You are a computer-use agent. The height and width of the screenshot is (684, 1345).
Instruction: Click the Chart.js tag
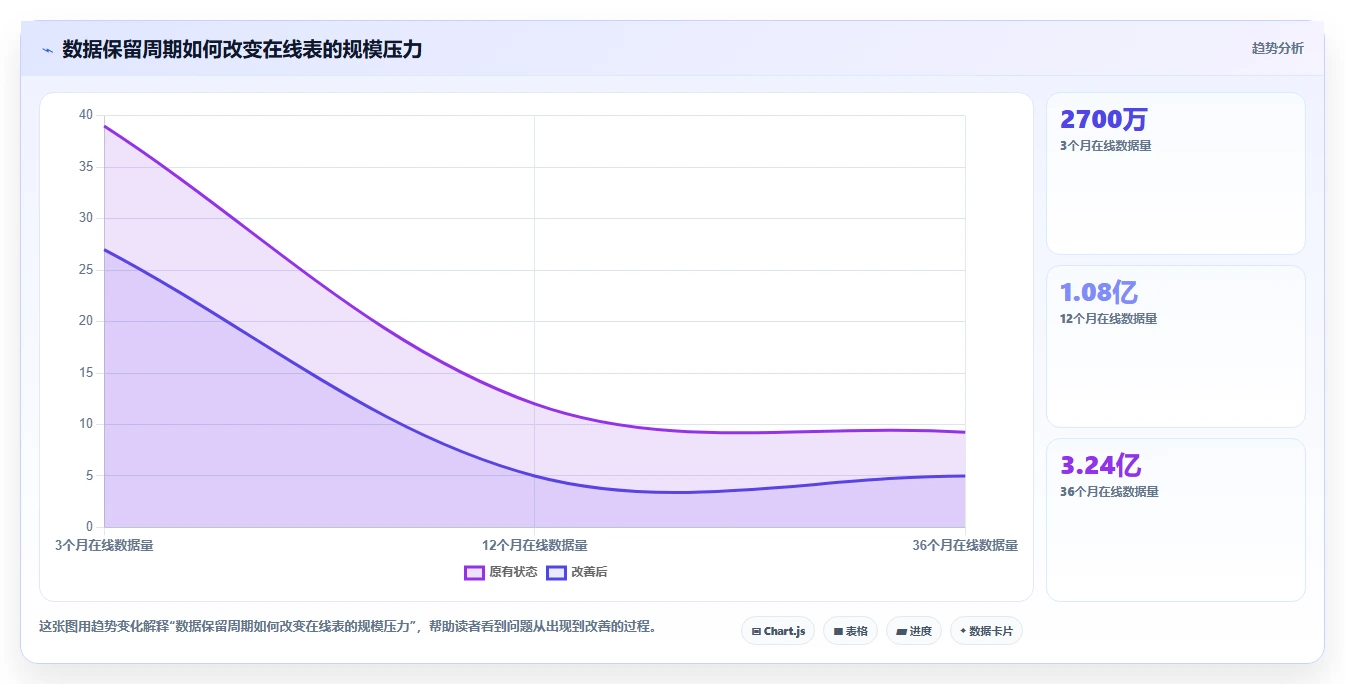tap(778, 631)
